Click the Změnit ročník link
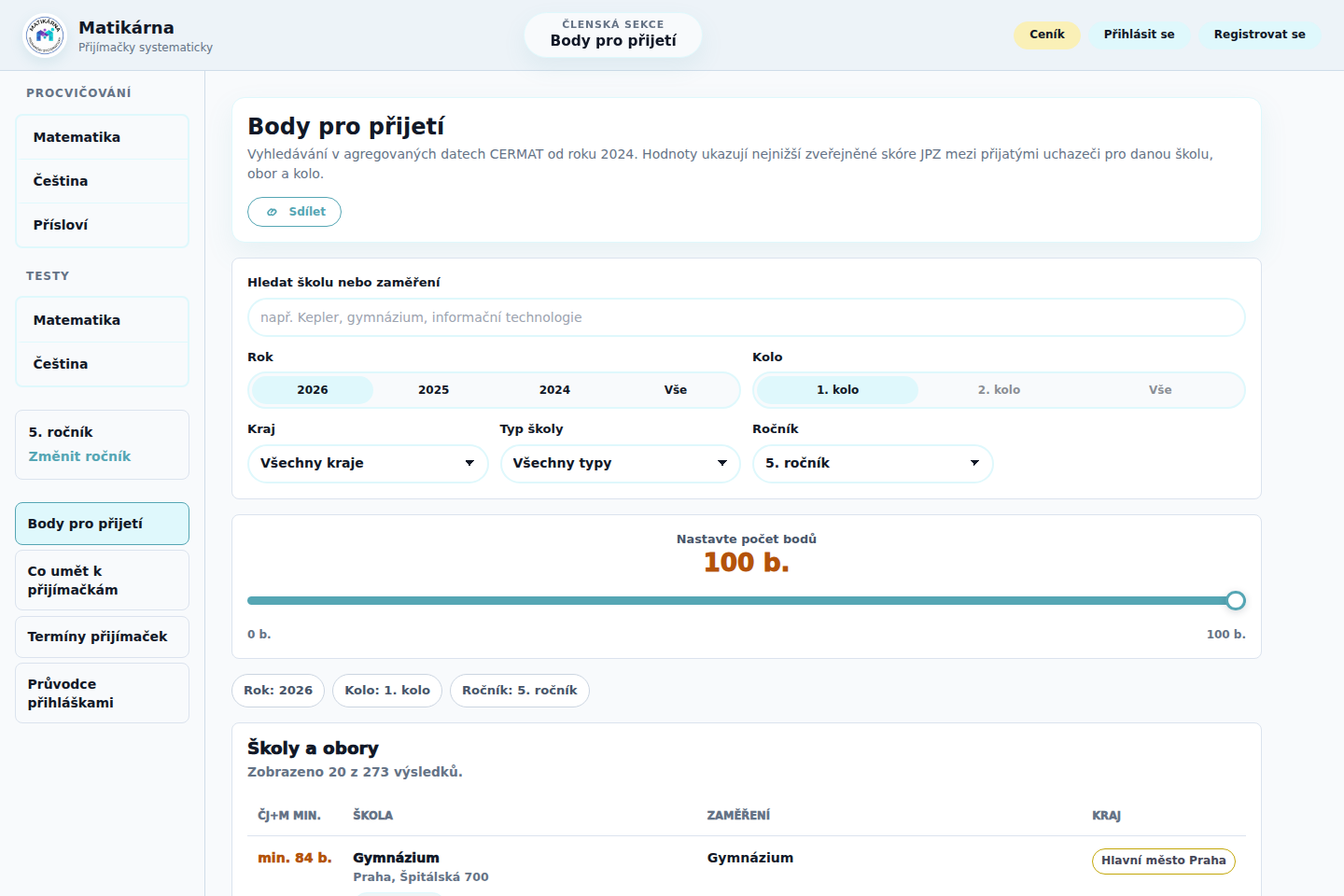 [x=79, y=456]
